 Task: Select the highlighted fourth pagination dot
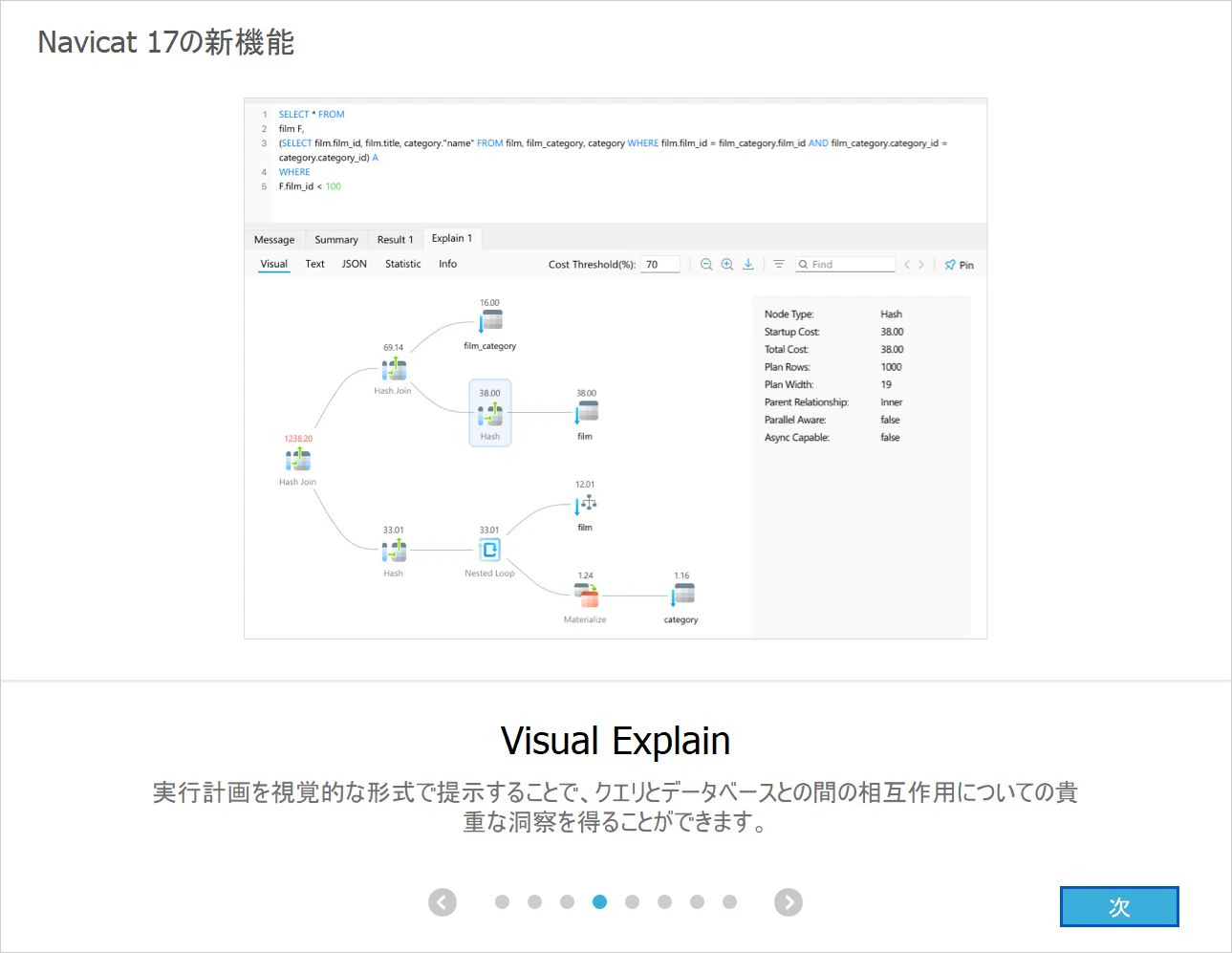600,901
